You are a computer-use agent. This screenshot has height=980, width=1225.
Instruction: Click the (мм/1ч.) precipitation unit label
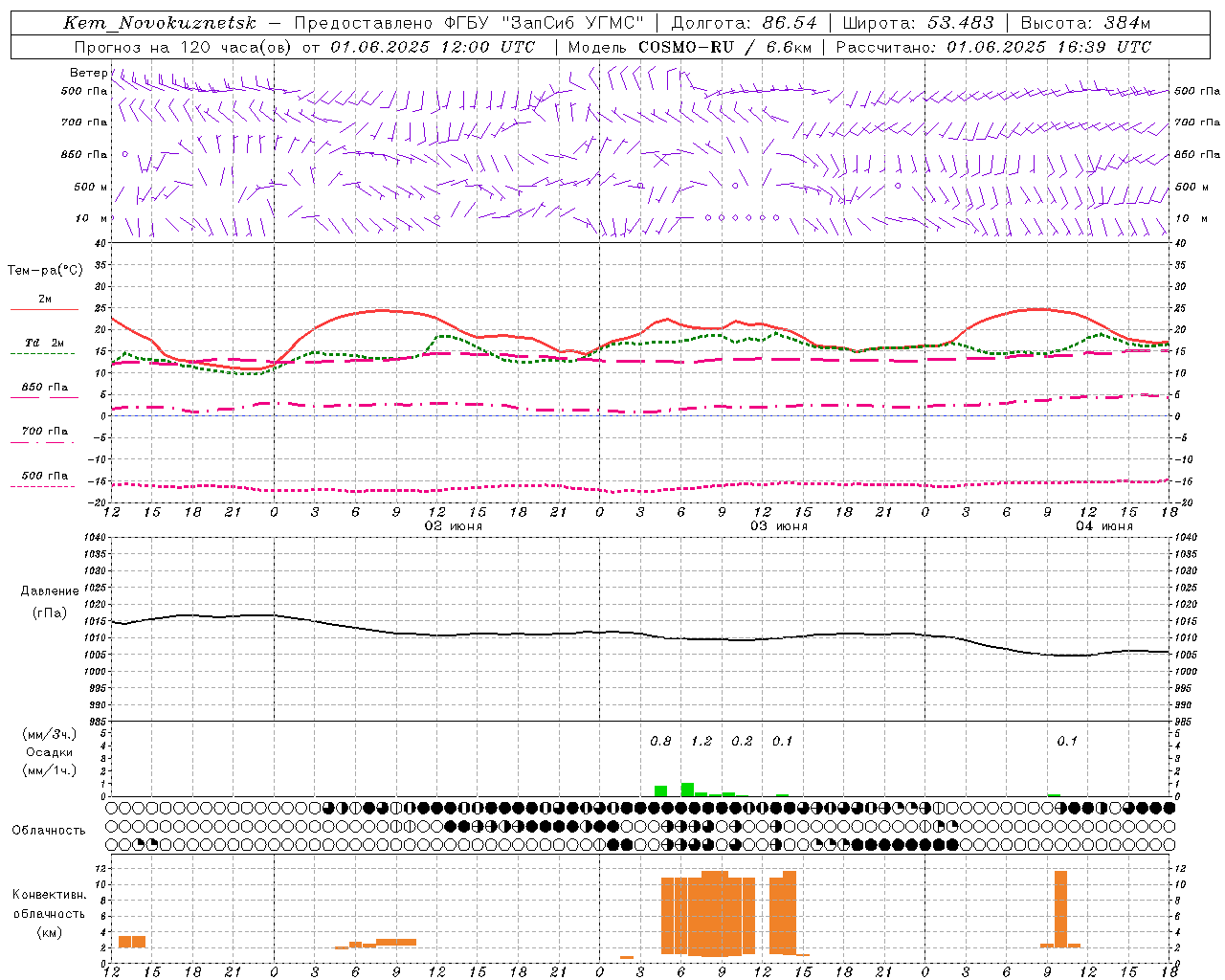tap(49, 770)
